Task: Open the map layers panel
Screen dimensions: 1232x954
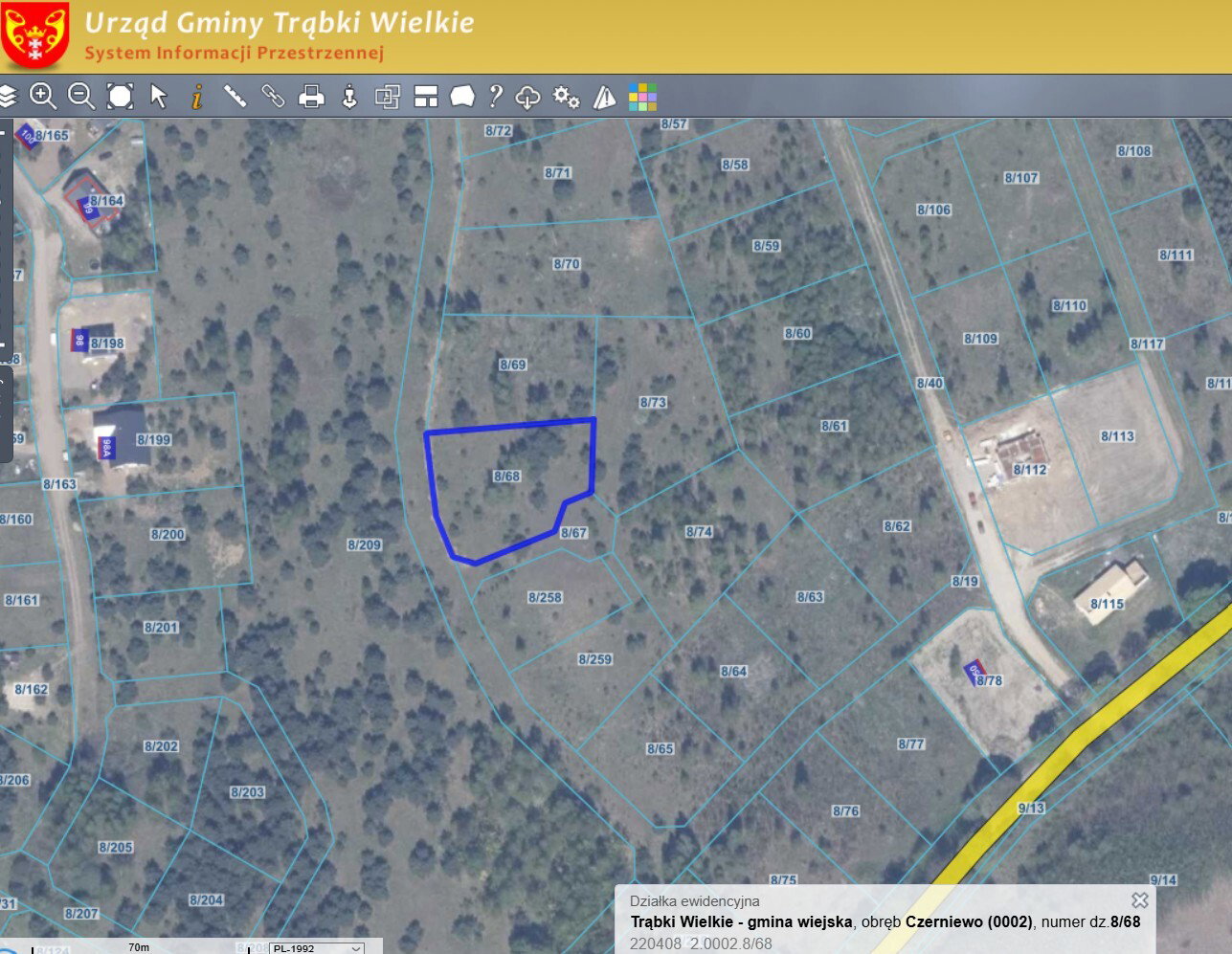Action: click(9, 97)
